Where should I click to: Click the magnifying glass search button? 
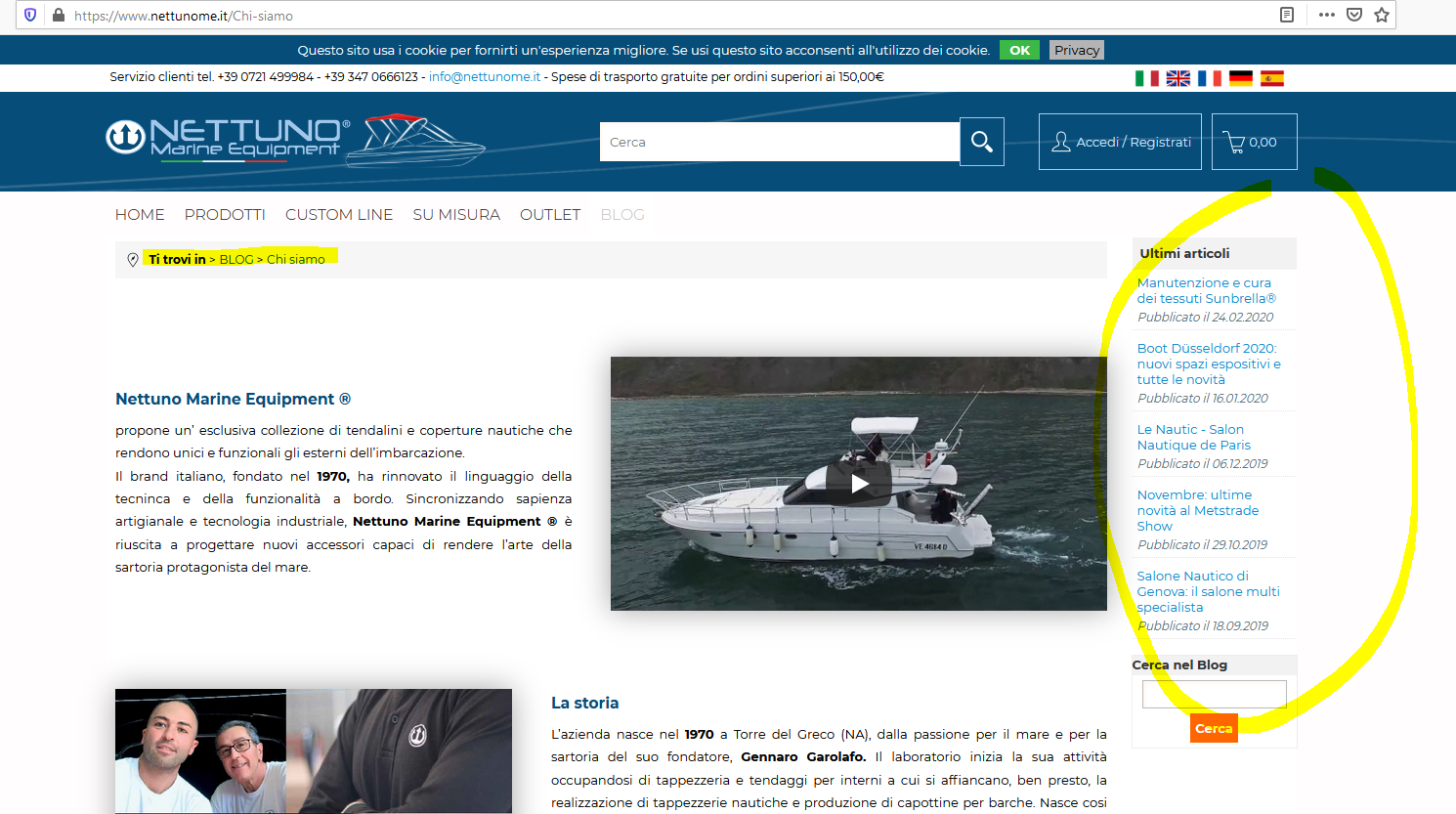pyautogui.click(x=982, y=142)
